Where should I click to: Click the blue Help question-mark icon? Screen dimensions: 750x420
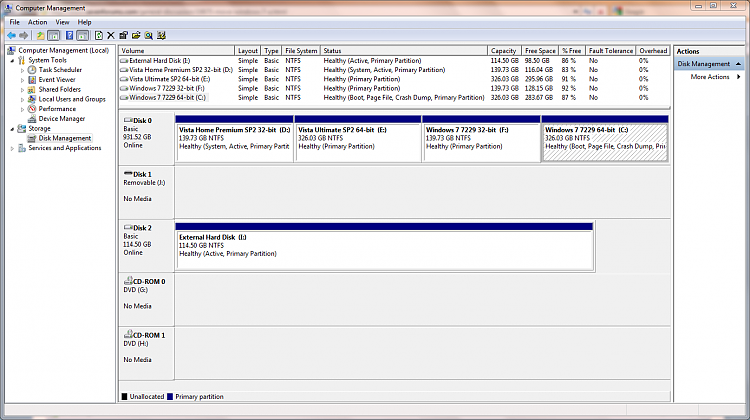pyautogui.click(x=69, y=35)
